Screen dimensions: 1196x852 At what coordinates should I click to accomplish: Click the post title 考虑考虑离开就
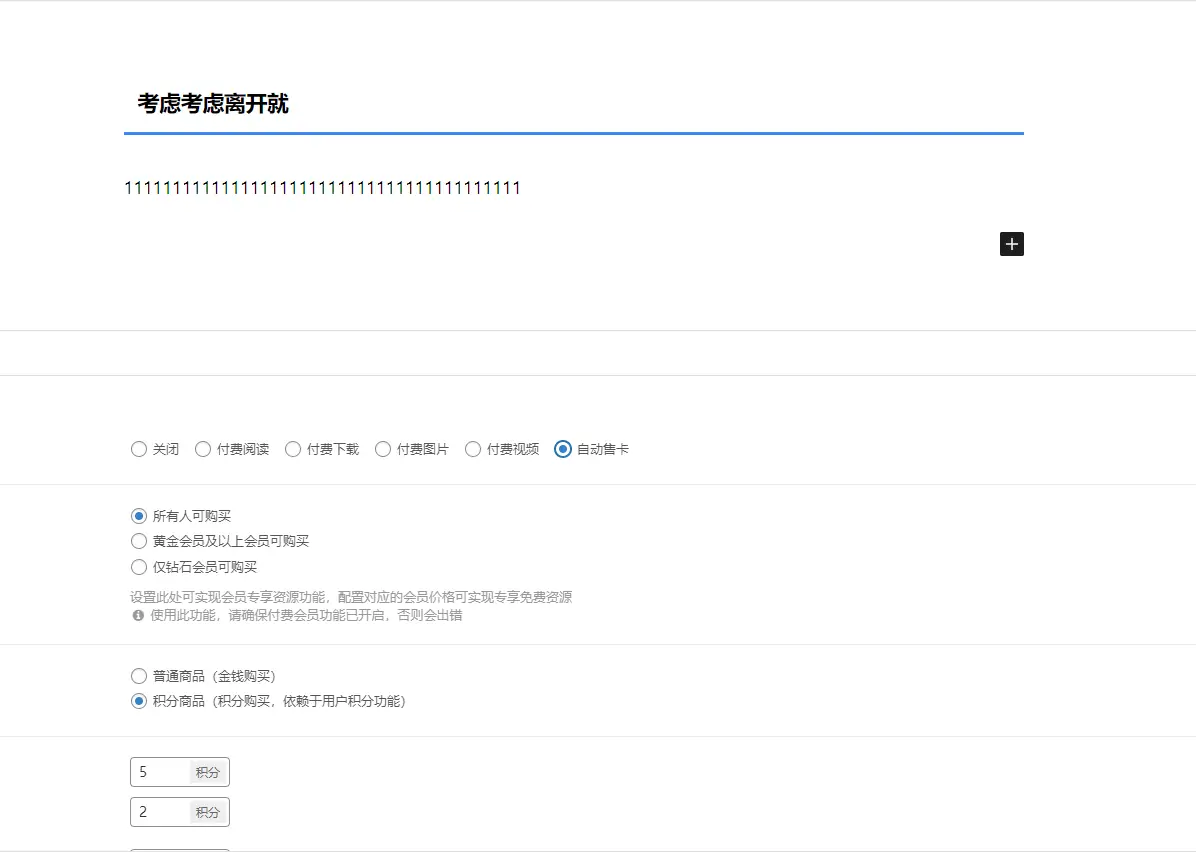tap(213, 104)
